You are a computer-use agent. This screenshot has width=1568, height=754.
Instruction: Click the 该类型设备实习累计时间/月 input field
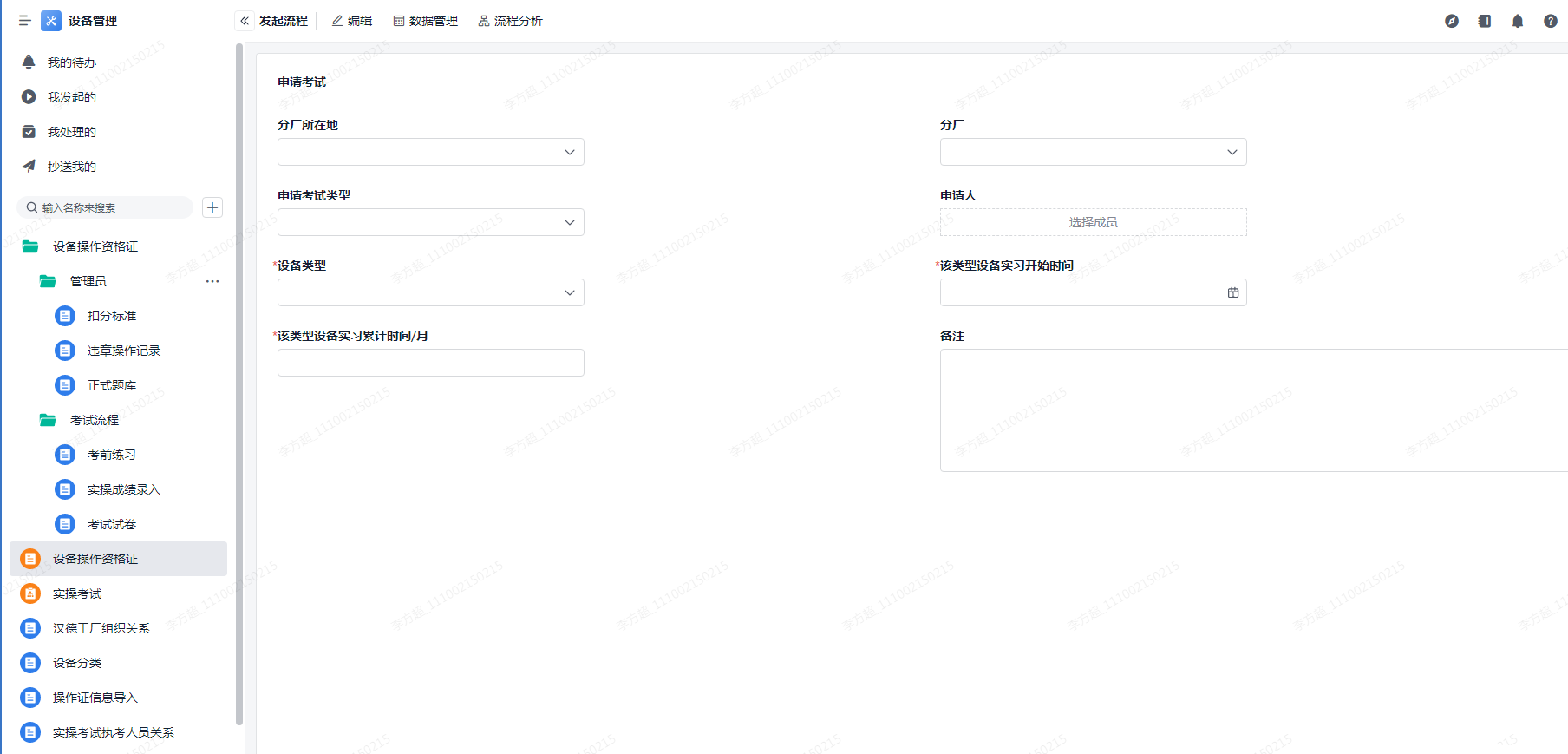pyautogui.click(x=430, y=363)
